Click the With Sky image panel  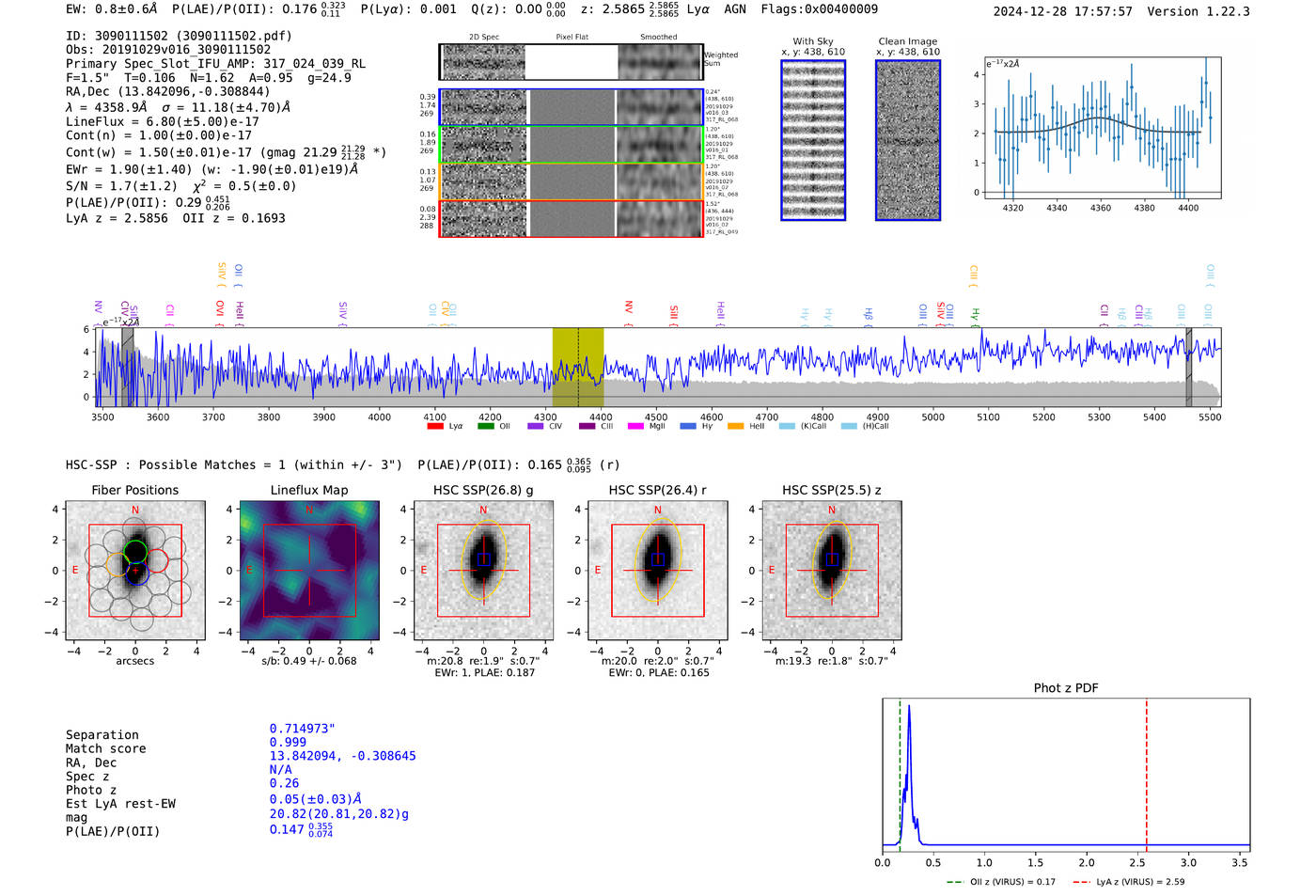(x=813, y=140)
